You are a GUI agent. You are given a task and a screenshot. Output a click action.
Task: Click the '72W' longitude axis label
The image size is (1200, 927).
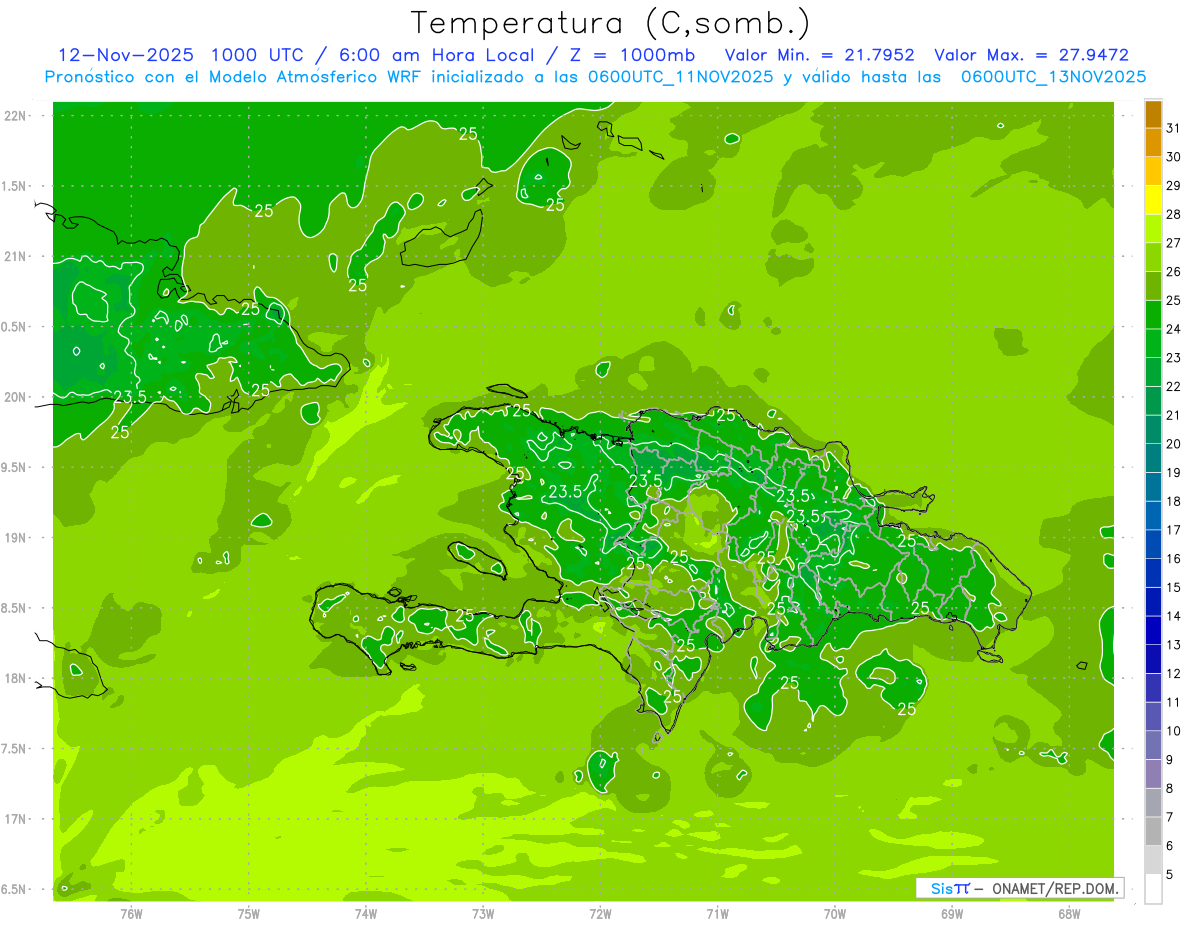[x=600, y=913]
